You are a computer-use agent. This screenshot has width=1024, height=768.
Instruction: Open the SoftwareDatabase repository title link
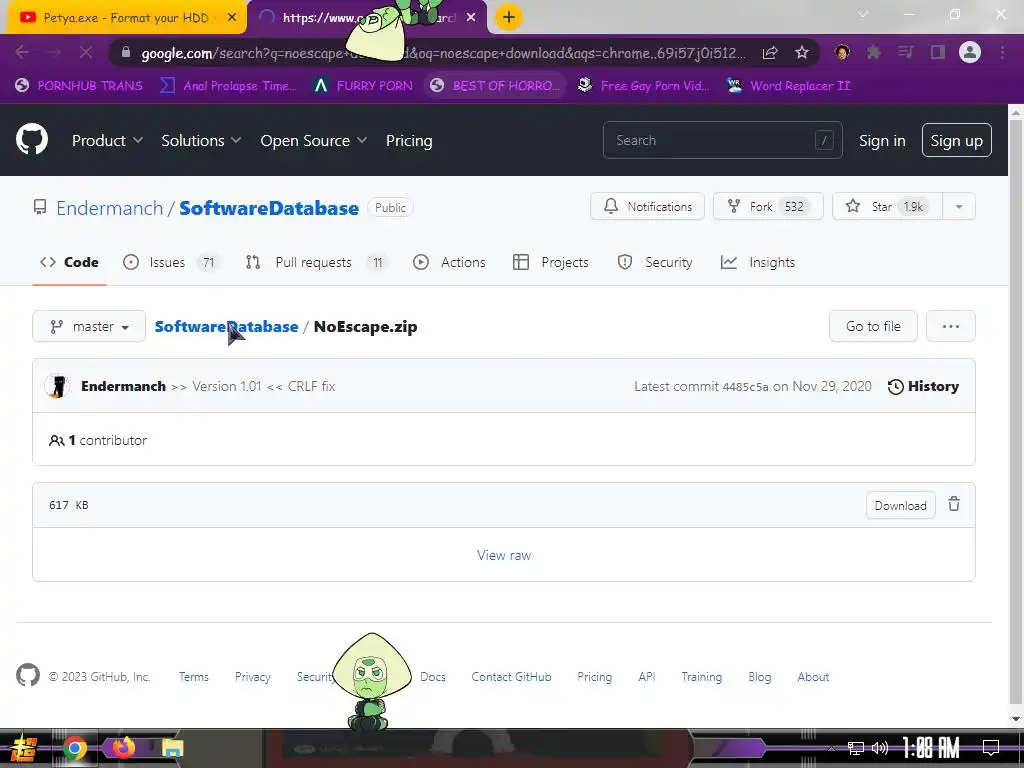coord(269,208)
